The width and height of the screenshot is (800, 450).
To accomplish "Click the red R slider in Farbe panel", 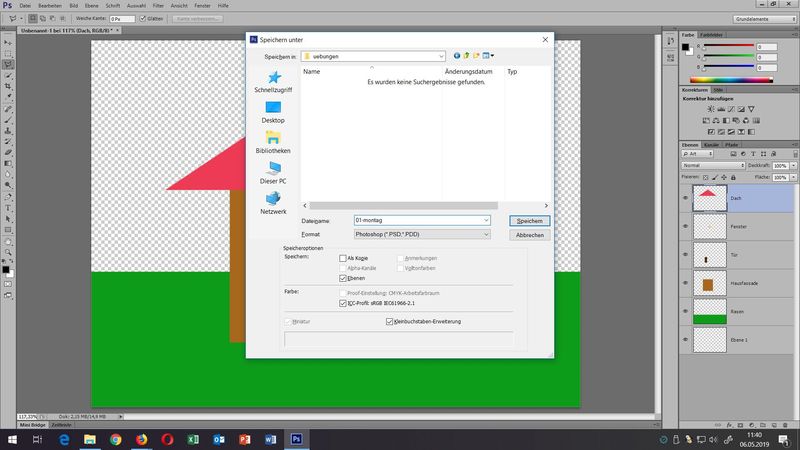I will 729,46.
